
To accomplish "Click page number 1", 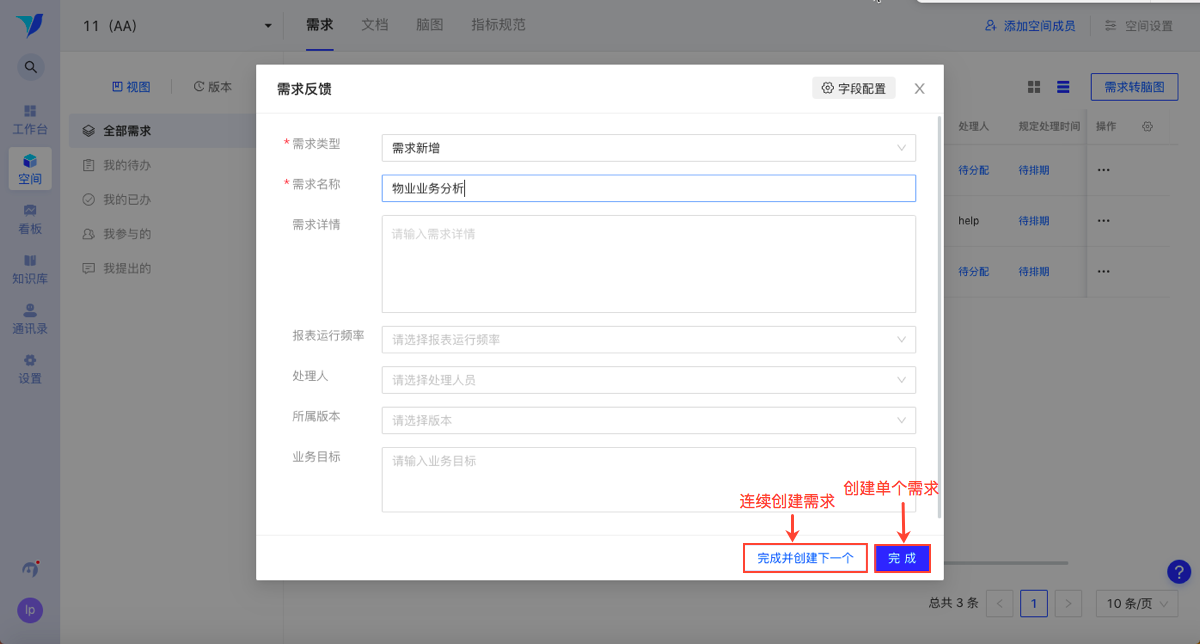I will click(1034, 603).
